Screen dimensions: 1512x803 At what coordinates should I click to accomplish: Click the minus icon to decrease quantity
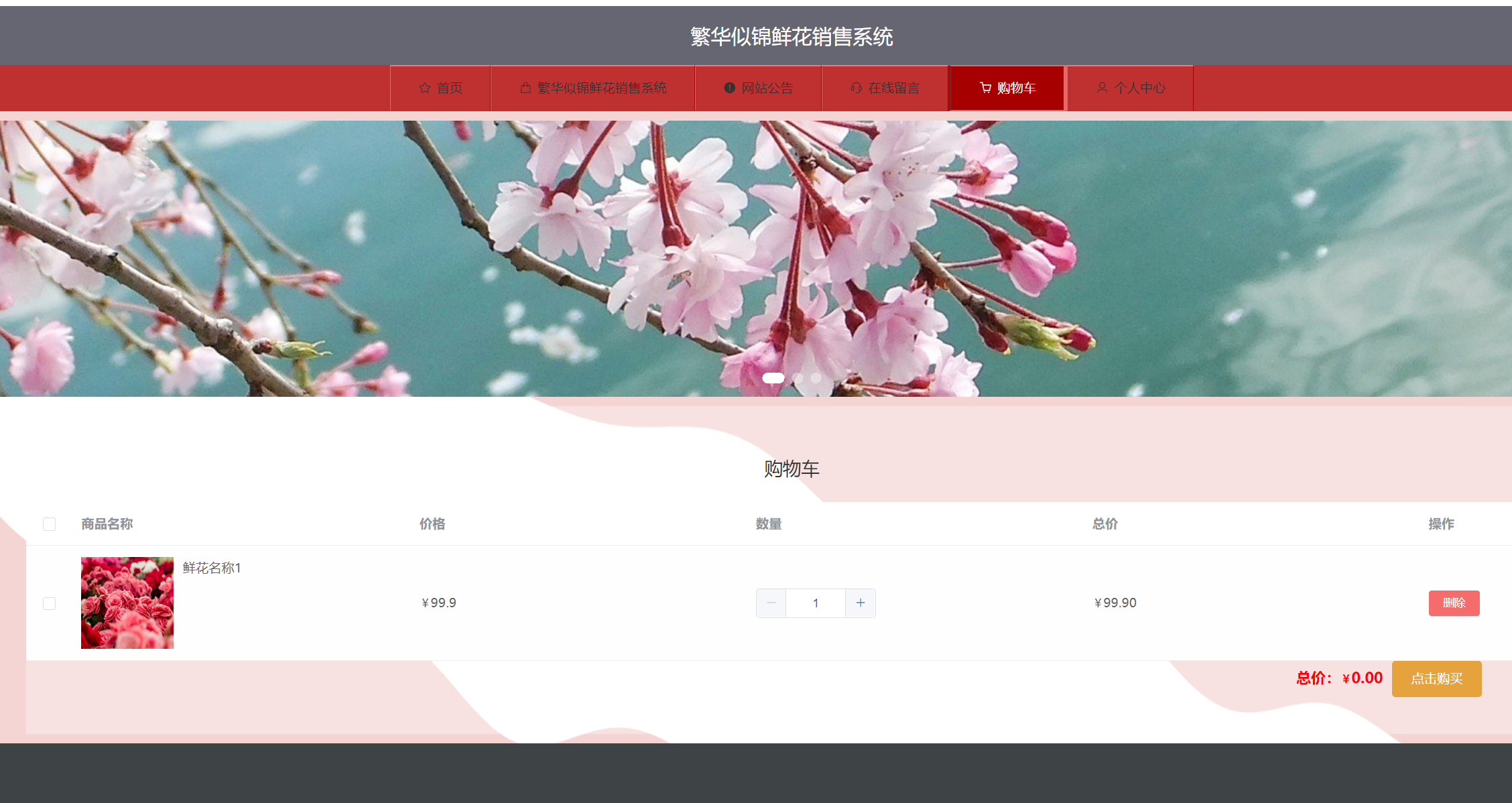771,603
